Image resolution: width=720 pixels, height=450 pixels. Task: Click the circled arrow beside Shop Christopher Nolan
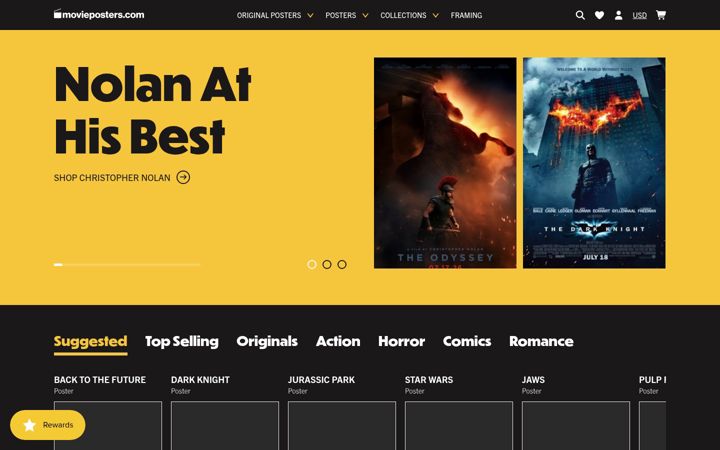(183, 177)
